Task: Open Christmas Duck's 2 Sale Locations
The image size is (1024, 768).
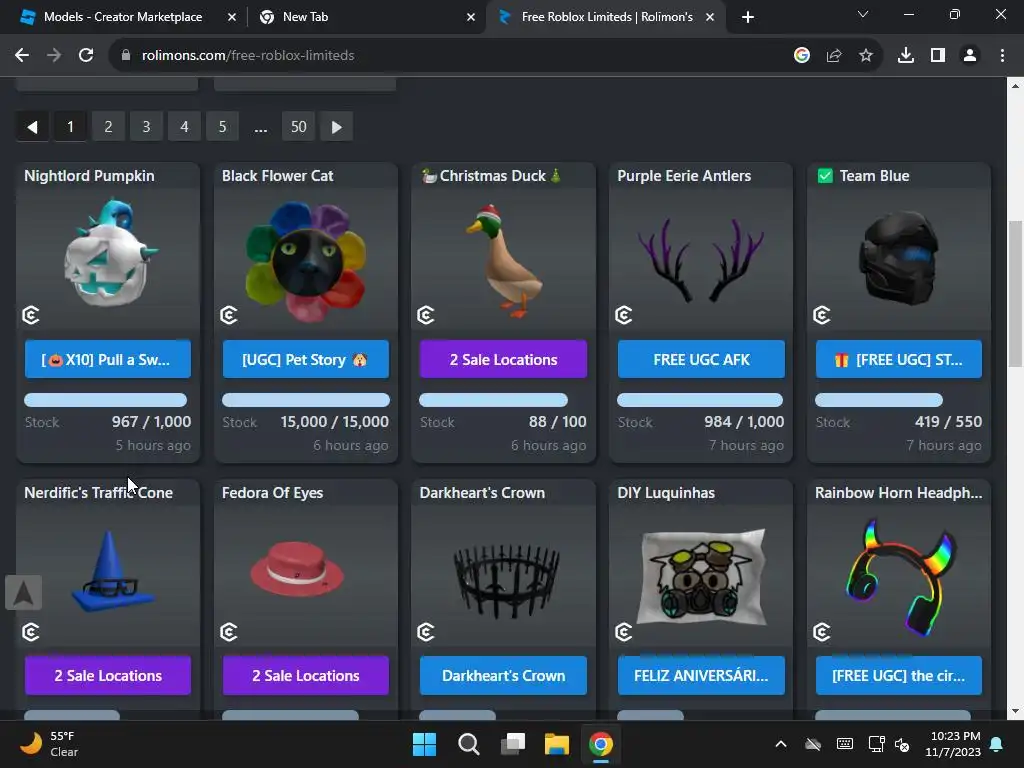Action: tap(504, 359)
